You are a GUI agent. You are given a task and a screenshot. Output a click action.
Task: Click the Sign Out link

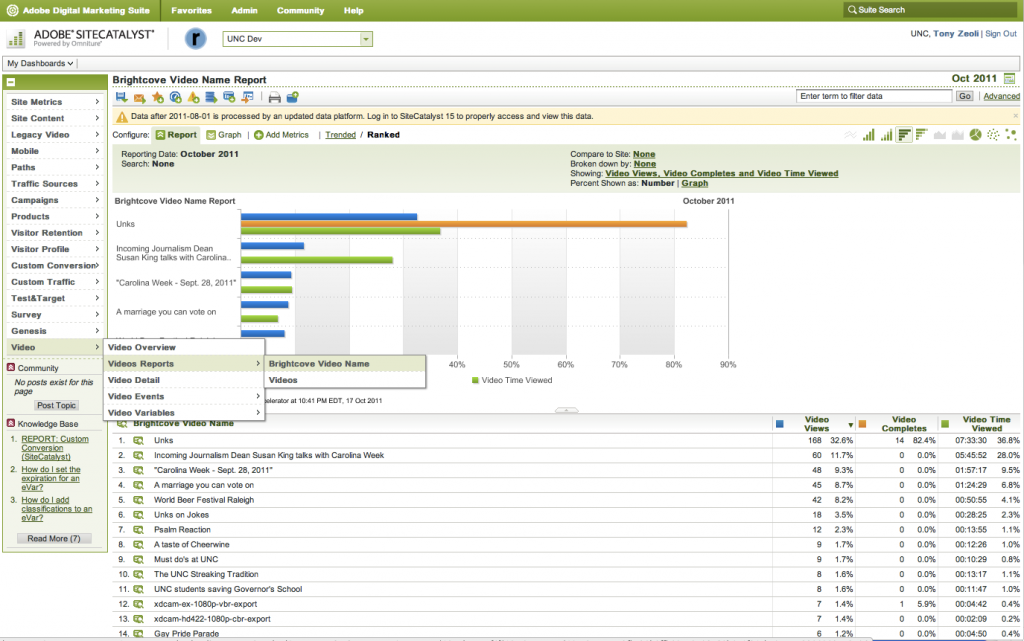[1000, 33]
